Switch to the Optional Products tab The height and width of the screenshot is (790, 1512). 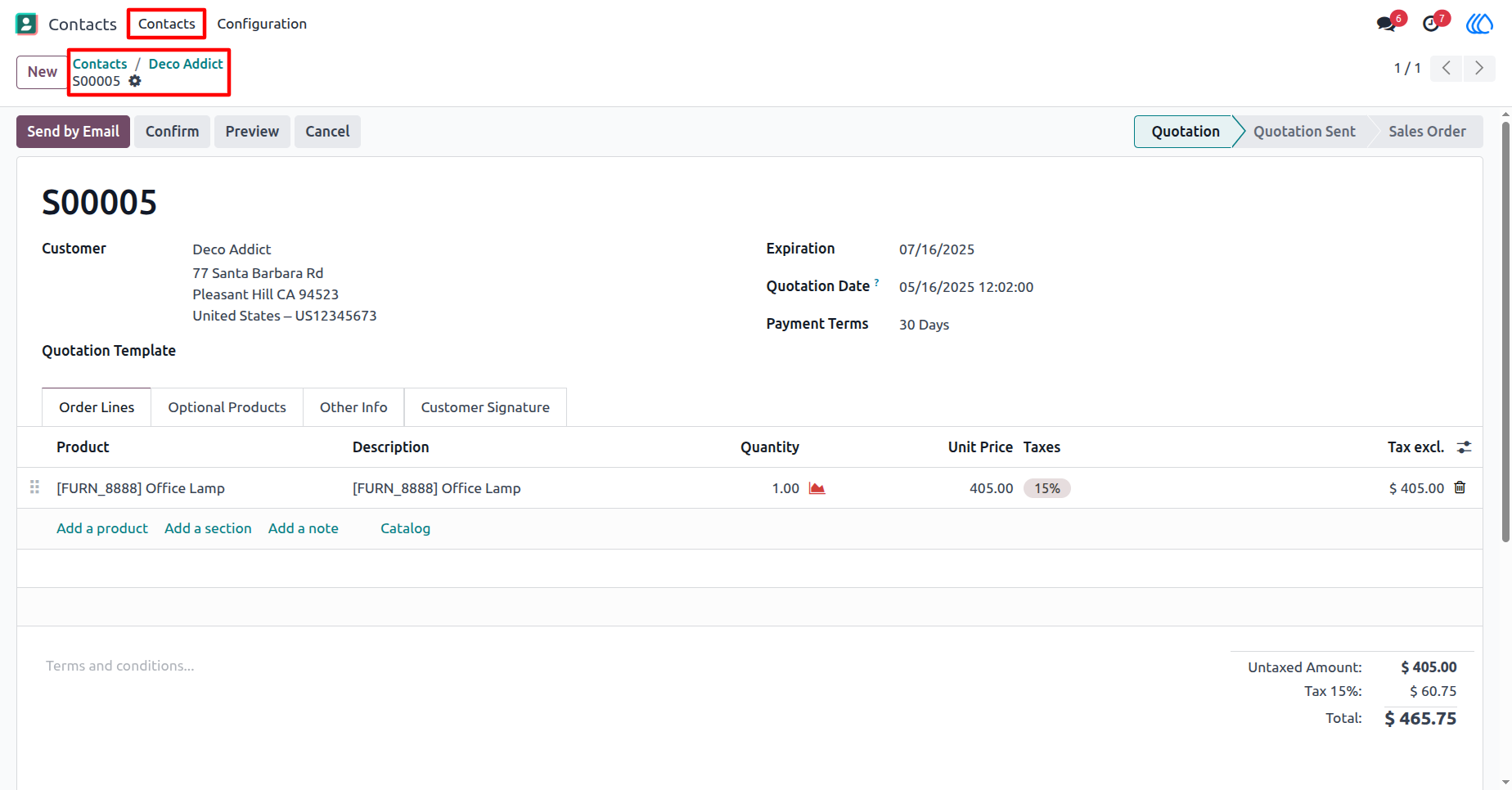click(227, 407)
